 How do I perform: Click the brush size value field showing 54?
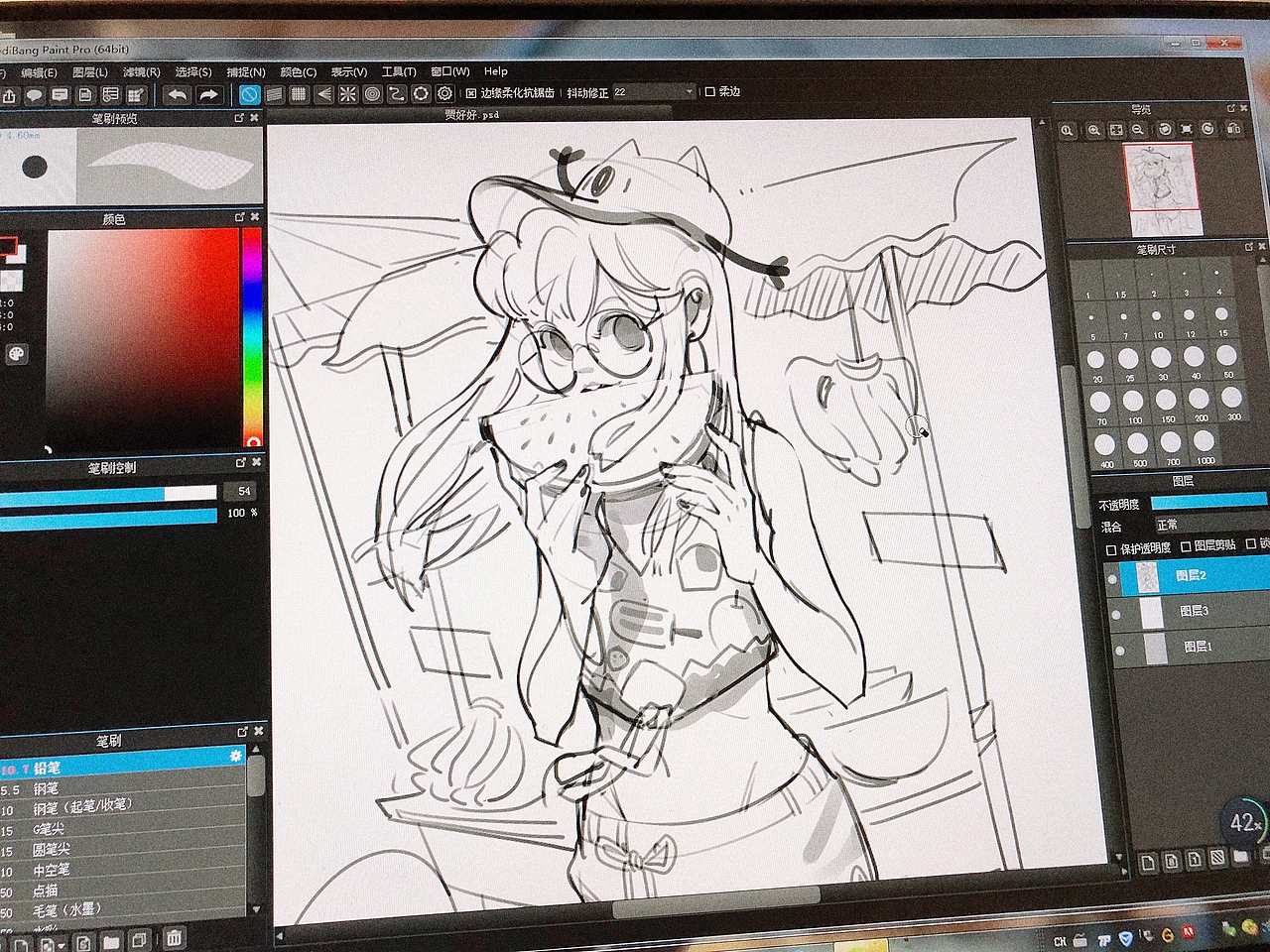point(241,492)
